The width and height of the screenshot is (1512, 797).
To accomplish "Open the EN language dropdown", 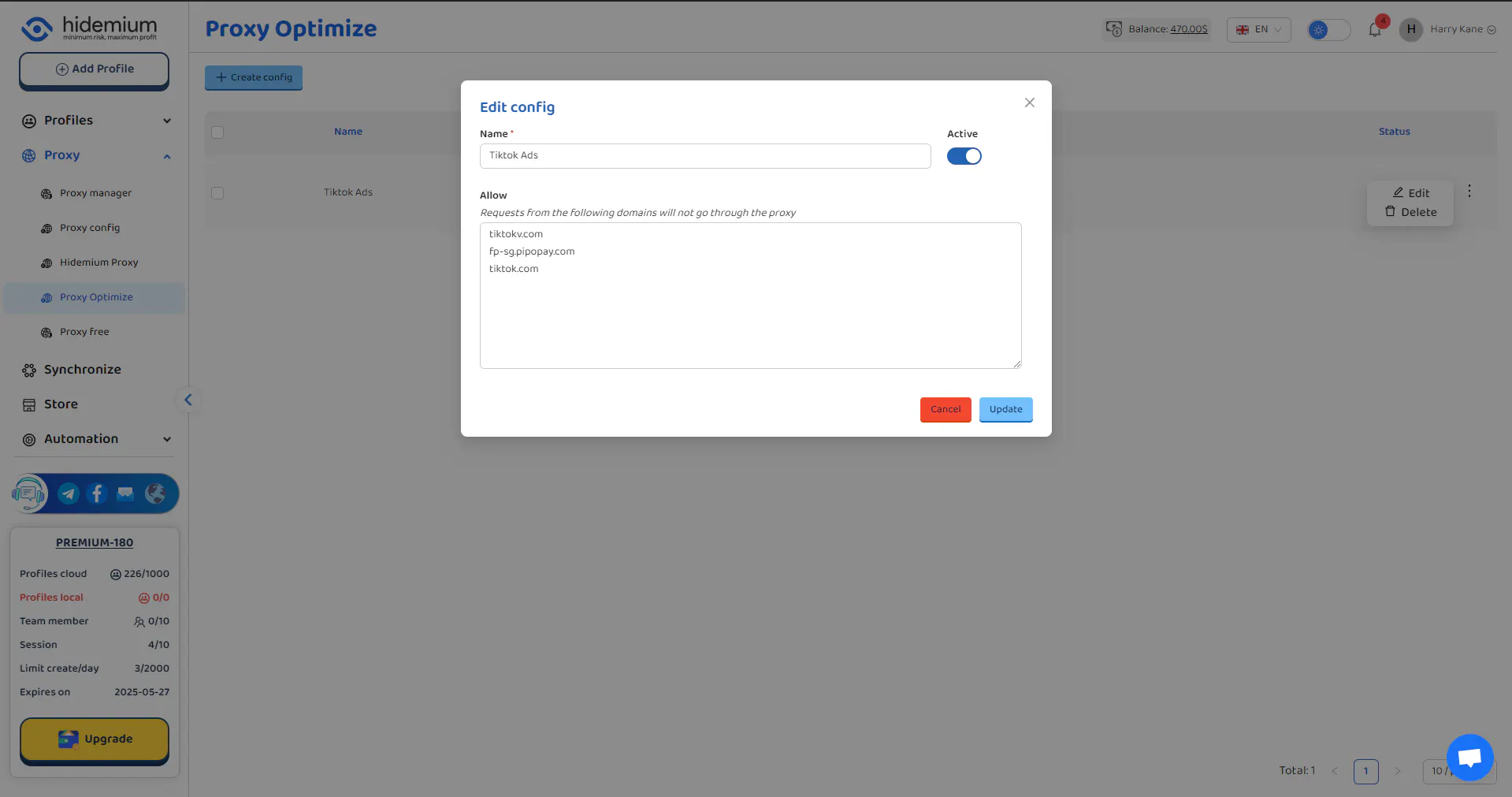I will click(x=1258, y=29).
